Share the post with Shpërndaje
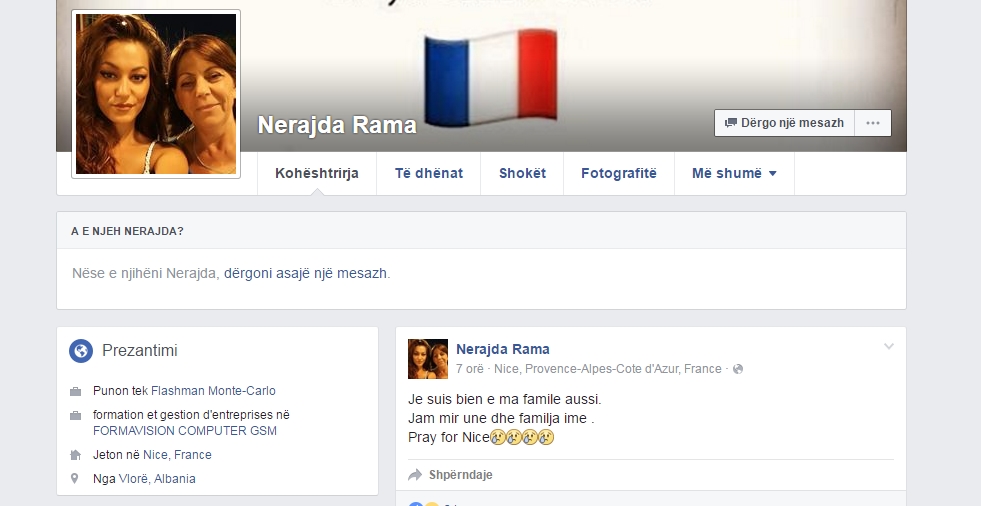Screen dimensions: 981x506 click(450, 475)
